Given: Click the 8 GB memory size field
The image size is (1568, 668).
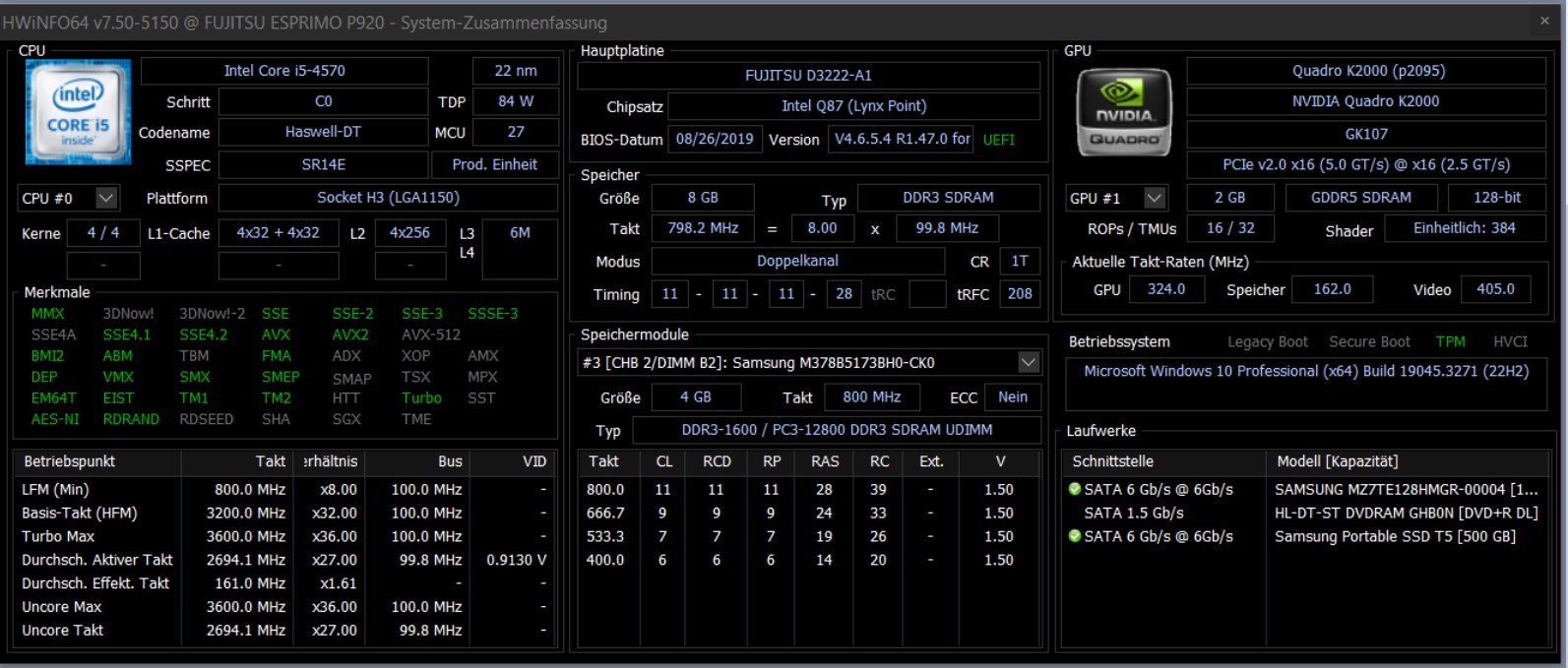Looking at the screenshot, I should 703,198.
